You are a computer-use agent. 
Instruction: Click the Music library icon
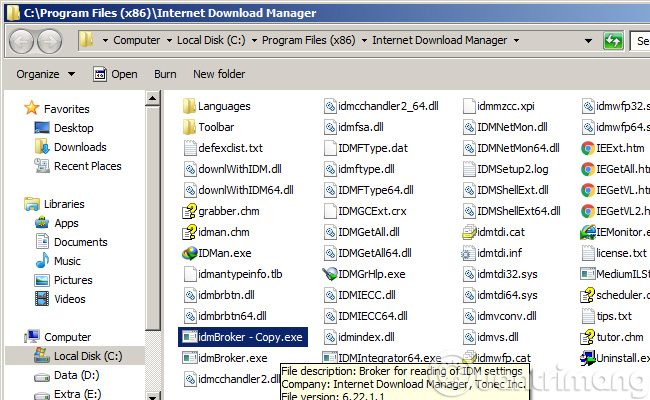tap(42, 261)
